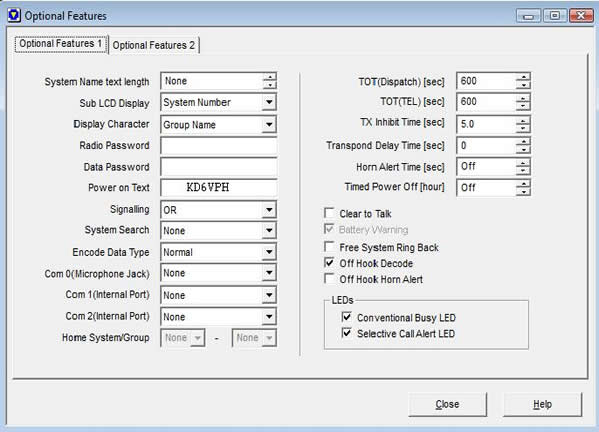Open the Sub LCD Display dropdown
The width and height of the screenshot is (599, 432).
point(269,102)
